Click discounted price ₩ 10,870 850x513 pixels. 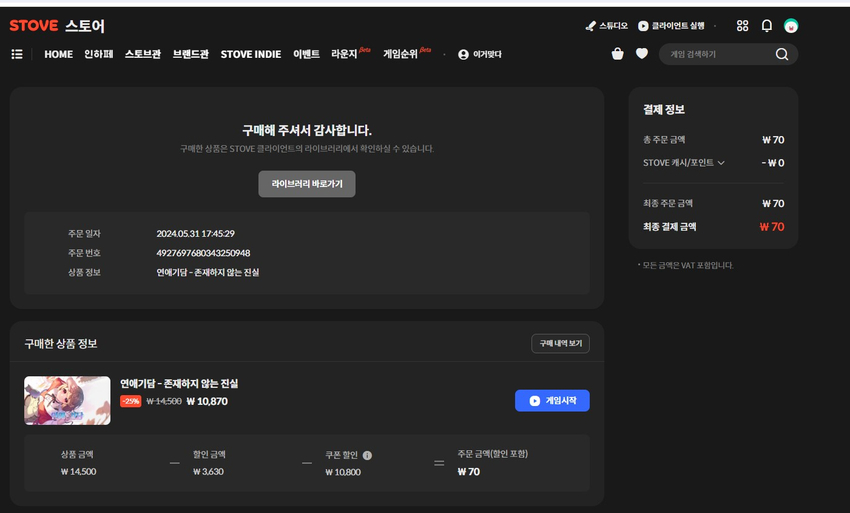207,401
